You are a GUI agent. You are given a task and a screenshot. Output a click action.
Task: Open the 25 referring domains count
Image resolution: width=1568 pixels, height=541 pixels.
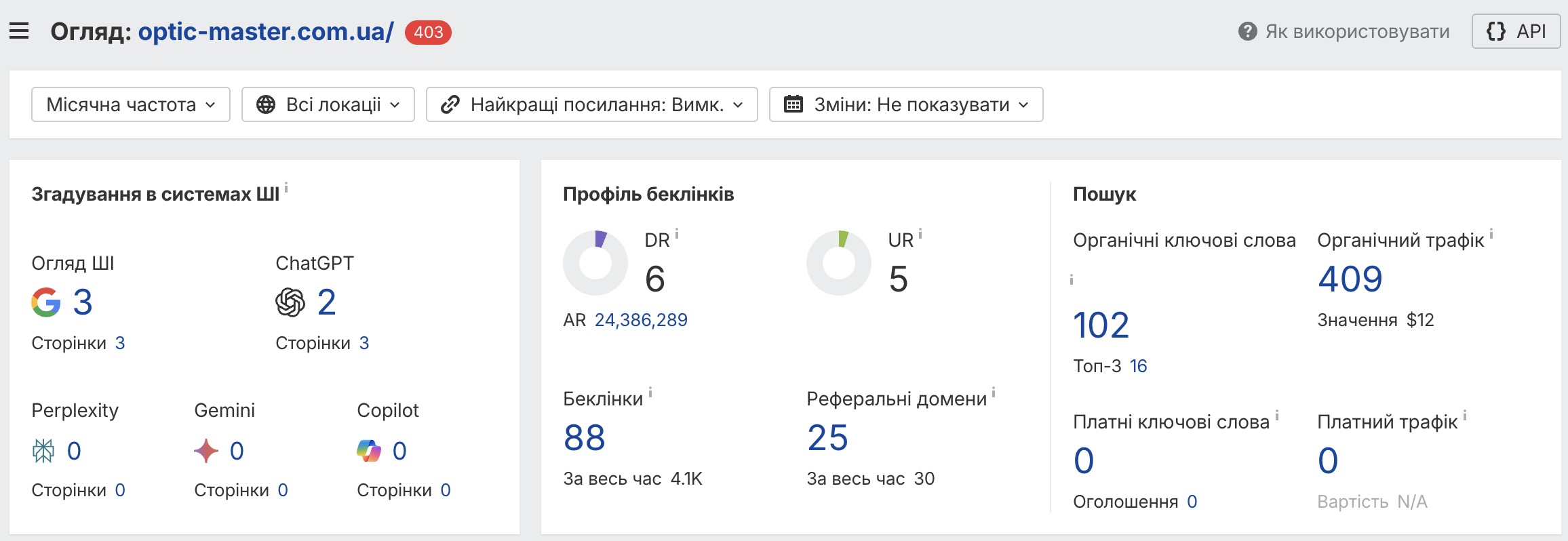(827, 438)
